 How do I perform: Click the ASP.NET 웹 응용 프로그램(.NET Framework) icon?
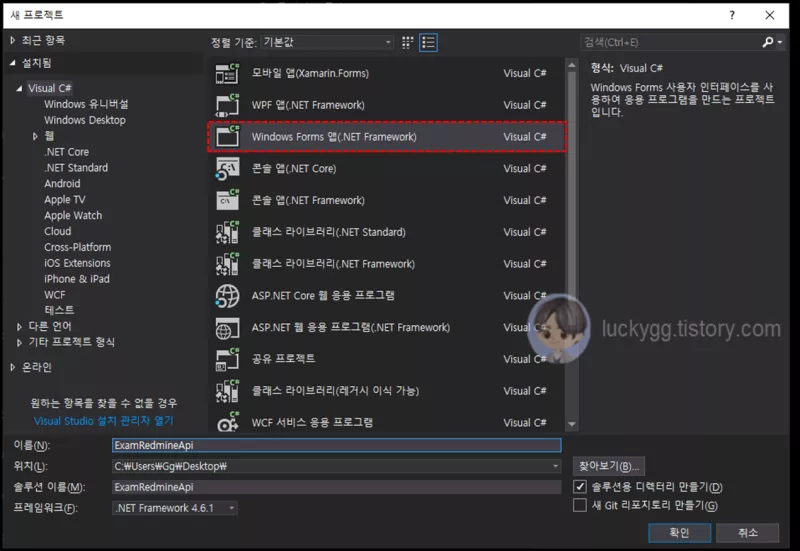[227, 328]
